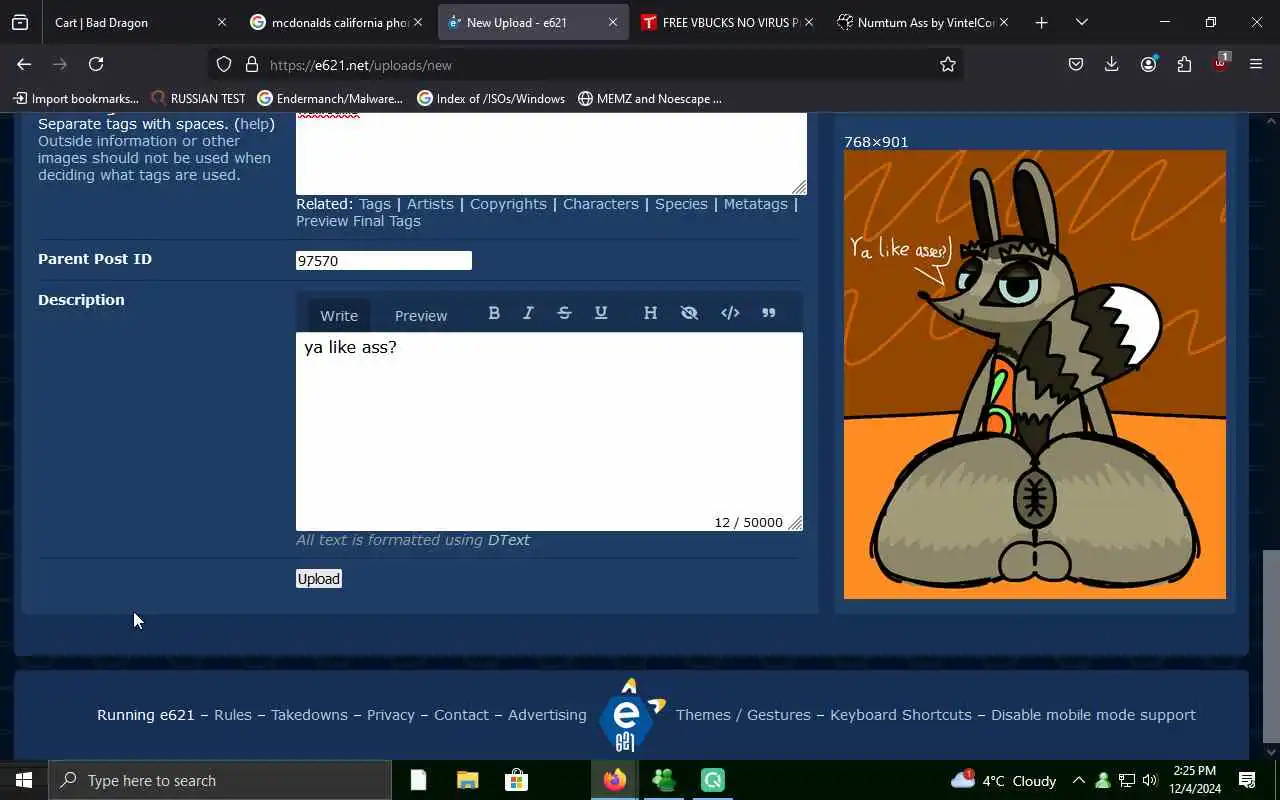Click Preview Final Tags link

[x=358, y=221]
